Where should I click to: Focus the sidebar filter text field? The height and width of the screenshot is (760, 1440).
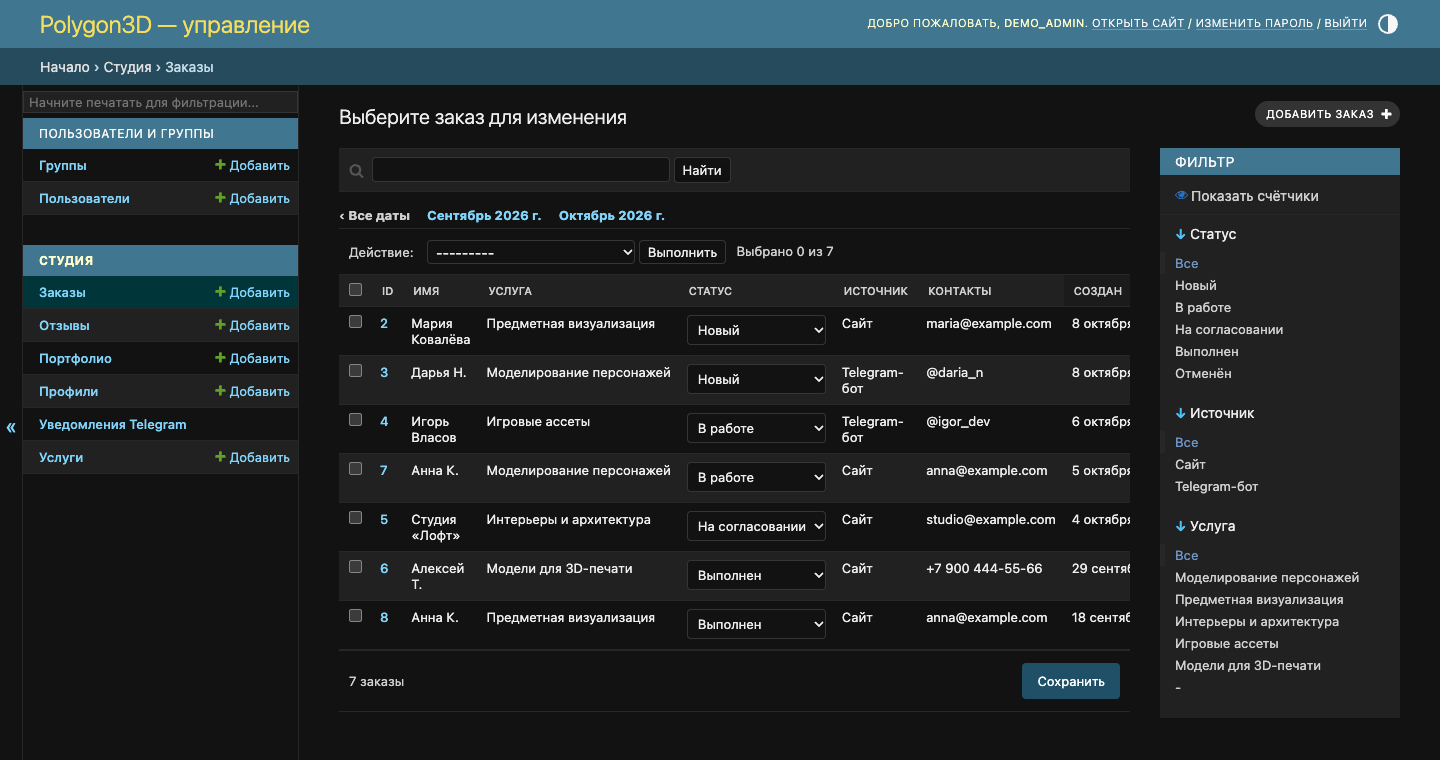pos(160,102)
